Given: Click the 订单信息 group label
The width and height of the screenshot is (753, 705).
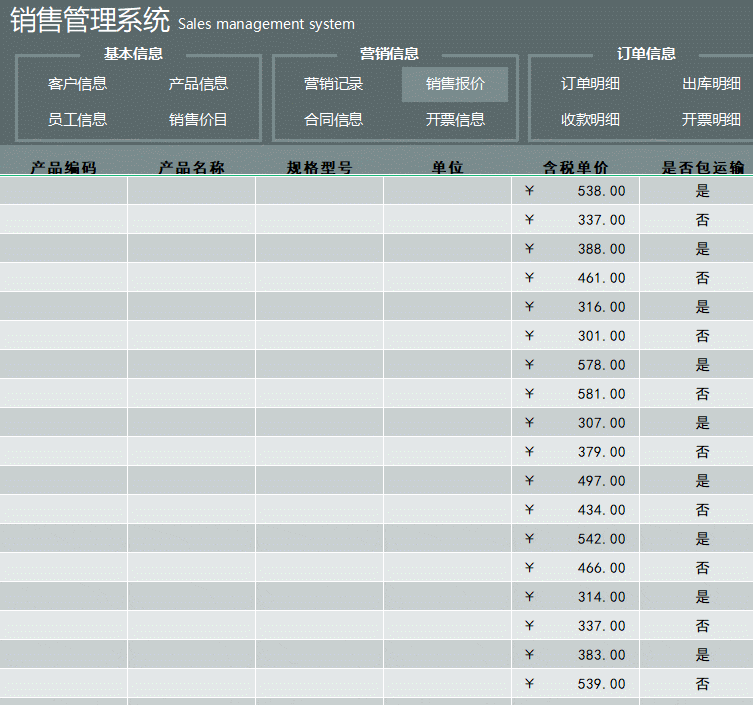Looking at the screenshot, I should pyautogui.click(x=646, y=53).
